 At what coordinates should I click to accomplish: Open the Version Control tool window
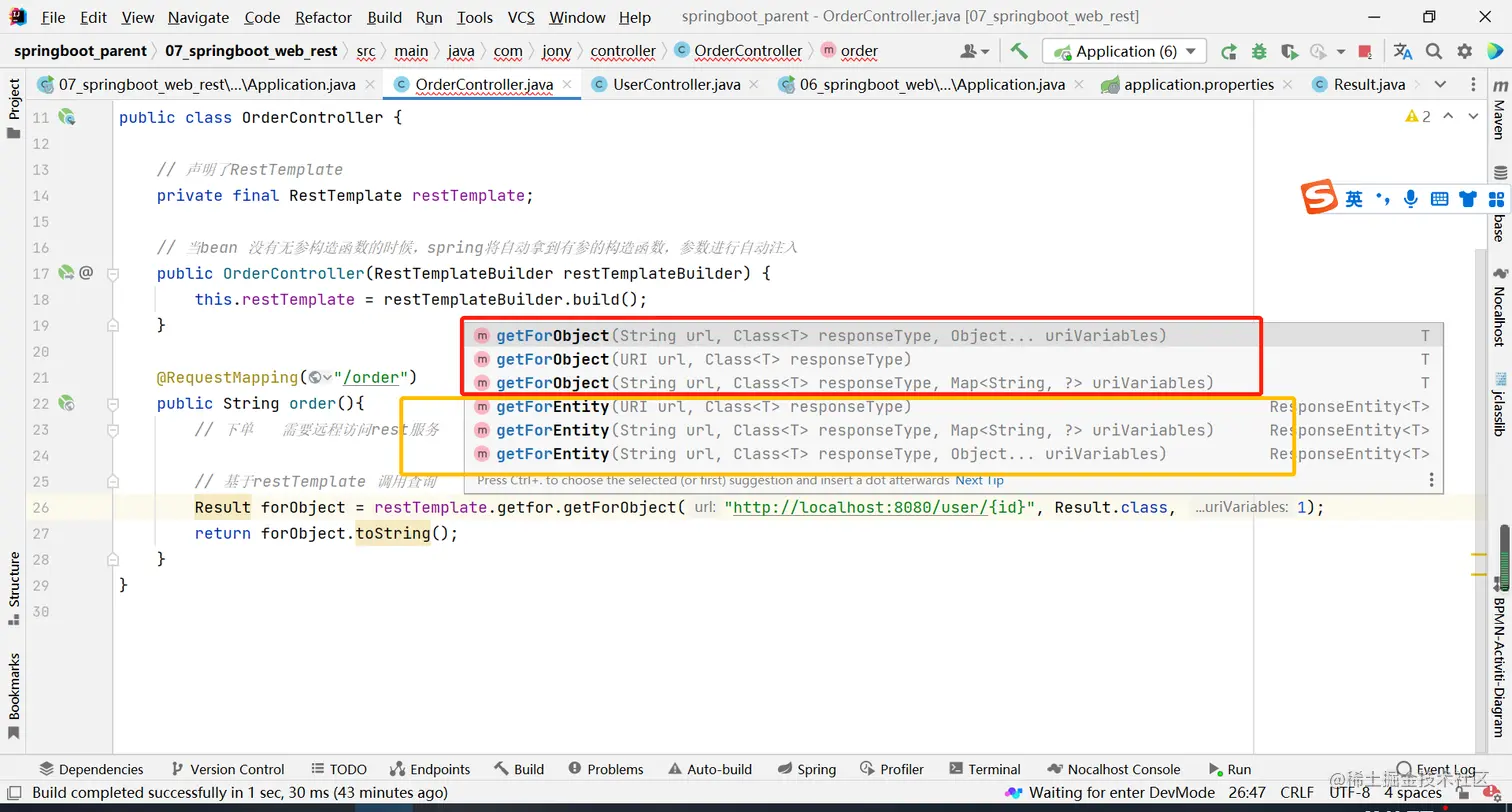pos(228,769)
